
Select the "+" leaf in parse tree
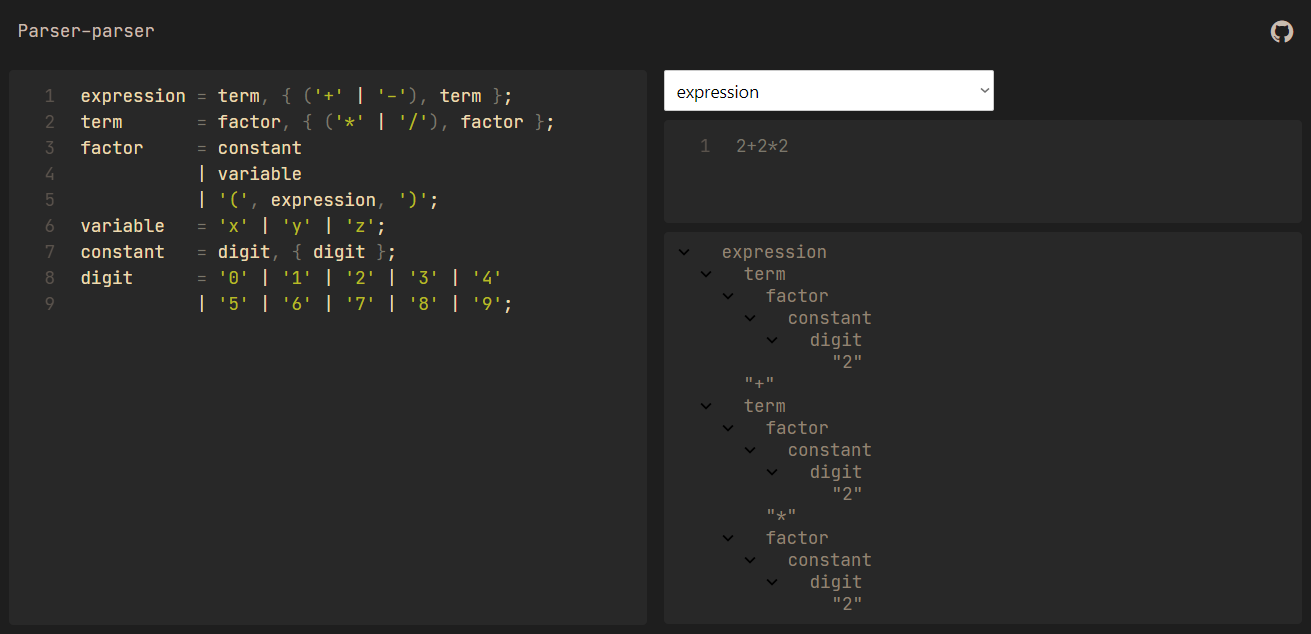pyautogui.click(x=759, y=384)
